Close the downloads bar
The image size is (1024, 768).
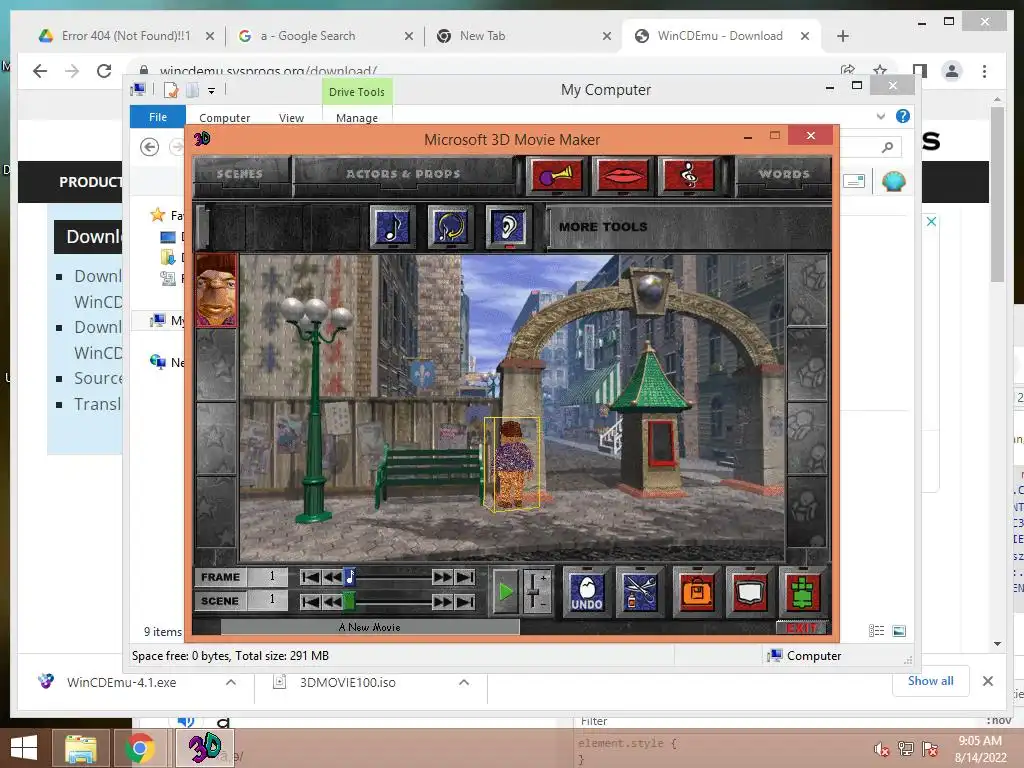[987, 681]
